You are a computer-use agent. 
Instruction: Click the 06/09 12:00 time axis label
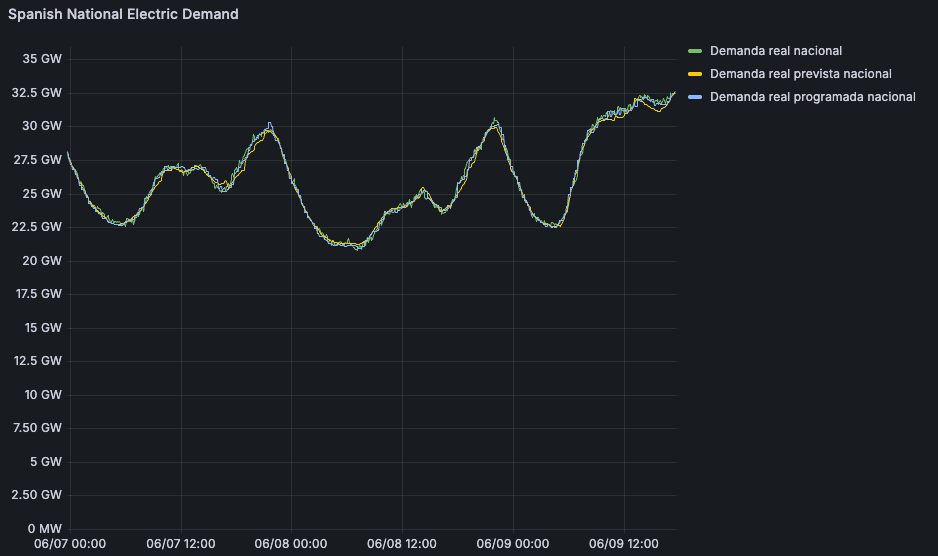(x=624, y=544)
